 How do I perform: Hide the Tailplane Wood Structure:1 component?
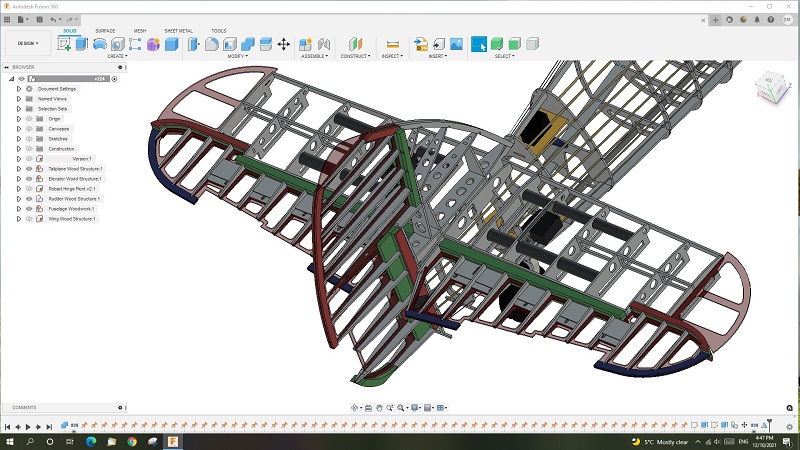tap(29, 169)
